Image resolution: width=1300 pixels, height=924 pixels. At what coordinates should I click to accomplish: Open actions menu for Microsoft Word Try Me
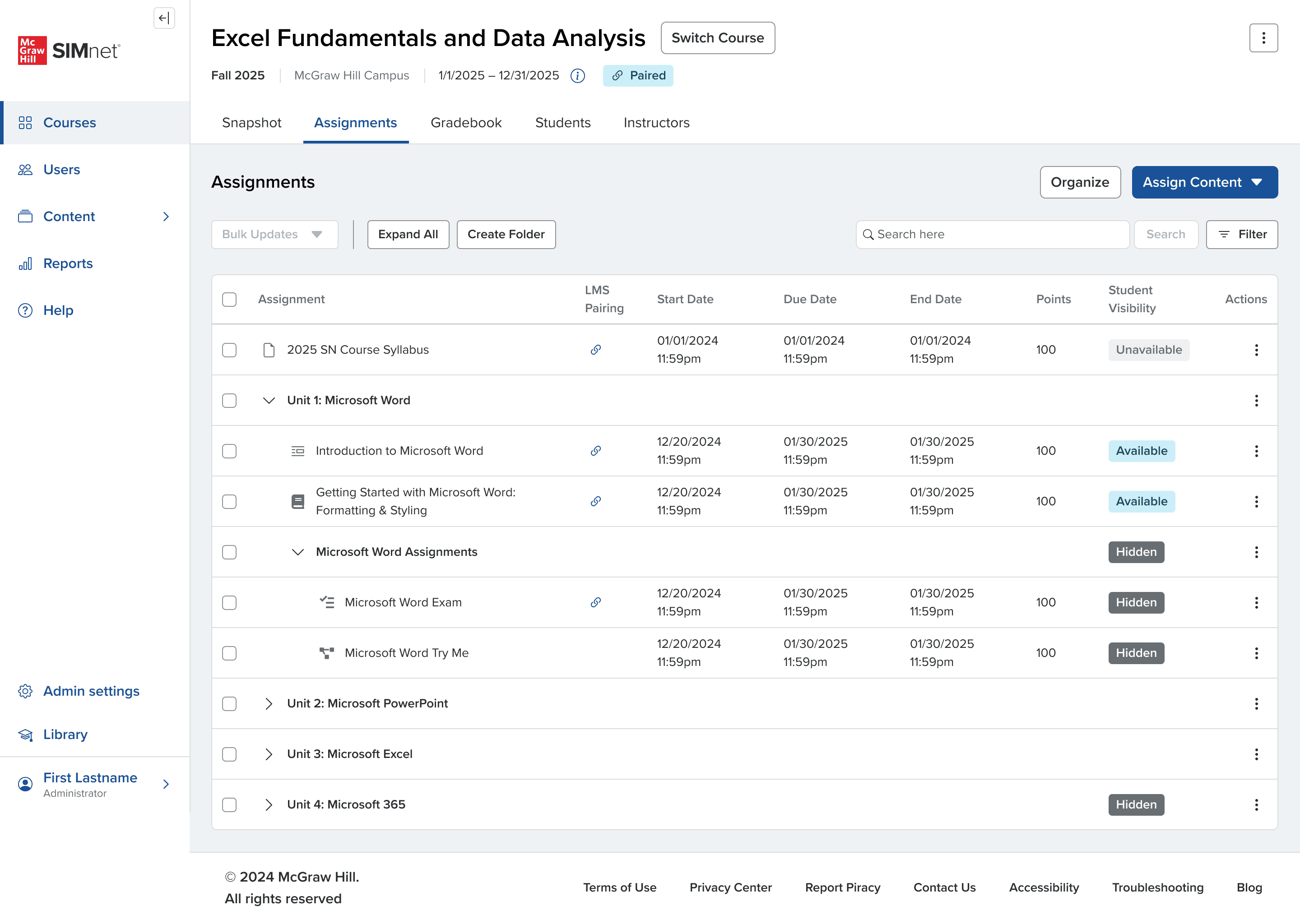[1256, 653]
